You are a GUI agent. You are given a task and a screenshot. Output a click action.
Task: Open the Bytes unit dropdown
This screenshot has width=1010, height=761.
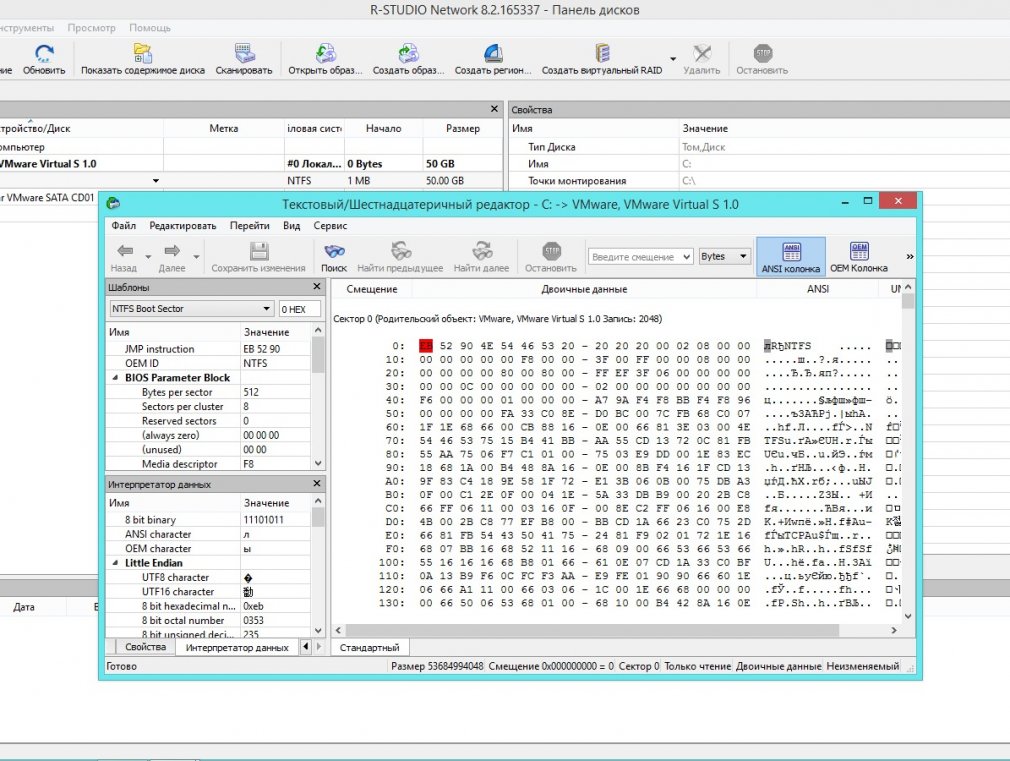725,256
